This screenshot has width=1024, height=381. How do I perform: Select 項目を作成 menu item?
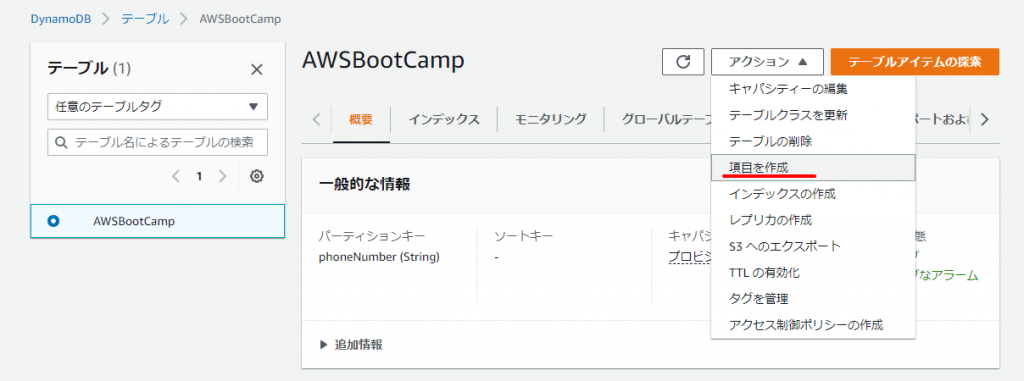pyautogui.click(x=813, y=167)
